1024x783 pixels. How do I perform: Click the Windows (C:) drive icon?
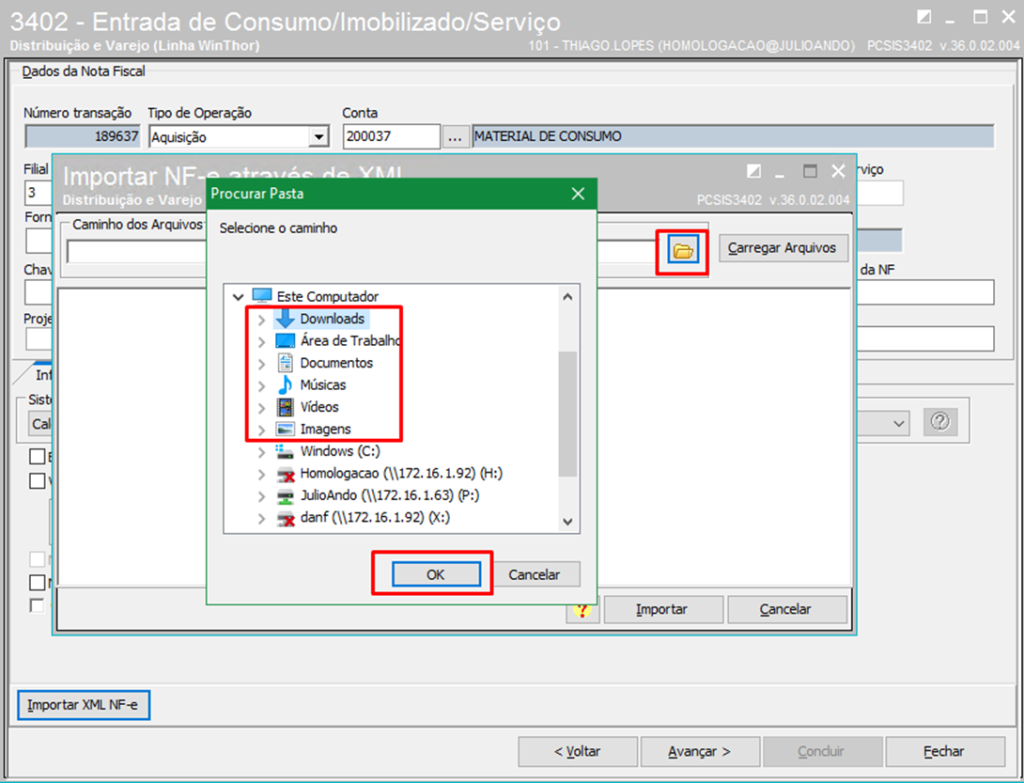285,451
